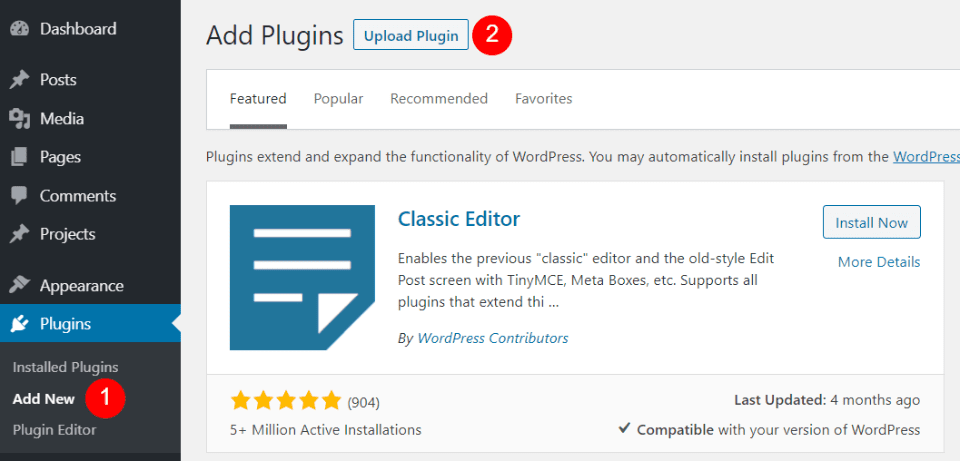Click the Comments speech bubble icon
The height and width of the screenshot is (461, 960).
pos(20,196)
